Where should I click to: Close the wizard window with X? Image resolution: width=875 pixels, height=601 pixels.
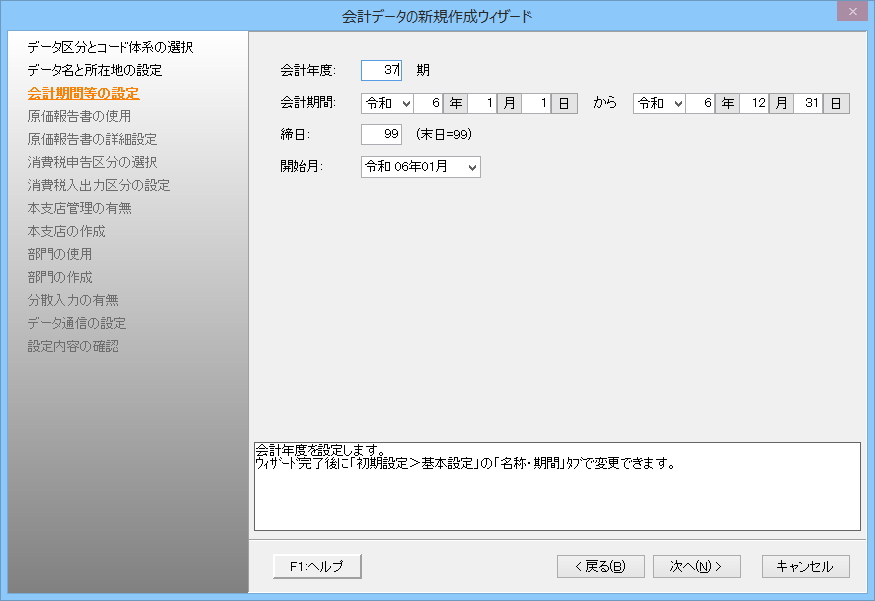click(852, 11)
